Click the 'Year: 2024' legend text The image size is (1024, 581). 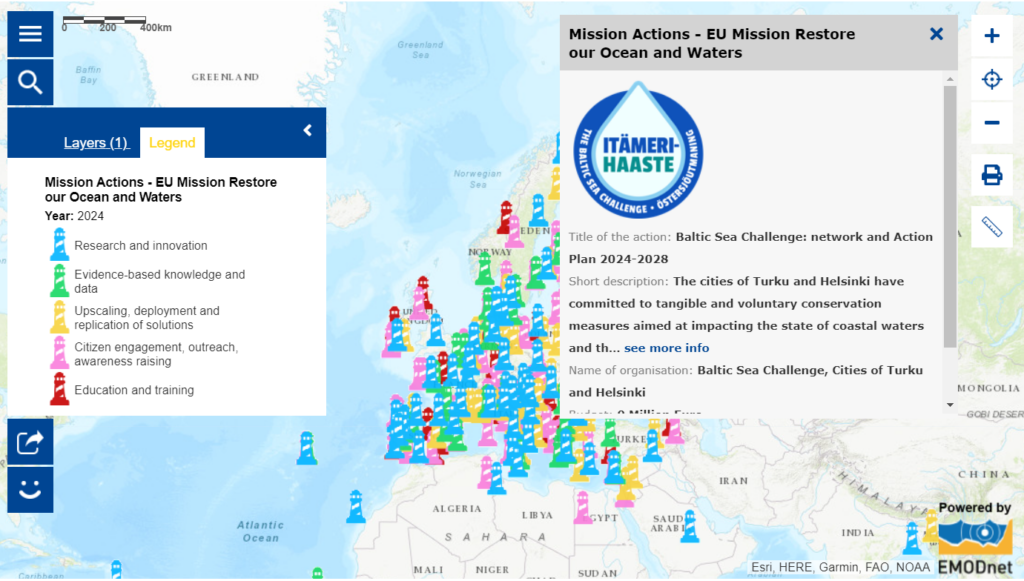pyautogui.click(x=74, y=216)
